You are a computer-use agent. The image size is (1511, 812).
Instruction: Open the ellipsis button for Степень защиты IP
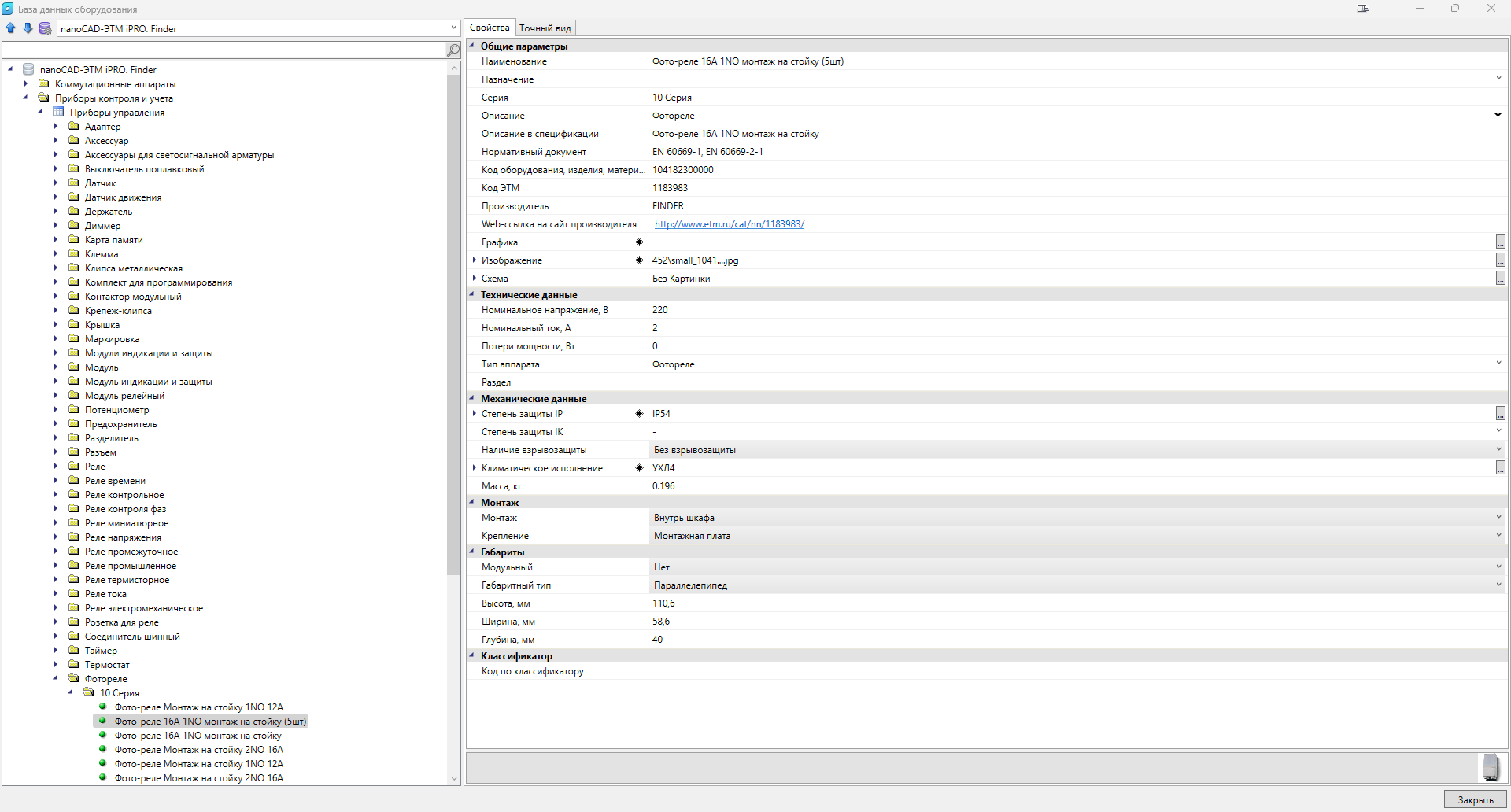pyautogui.click(x=1500, y=414)
